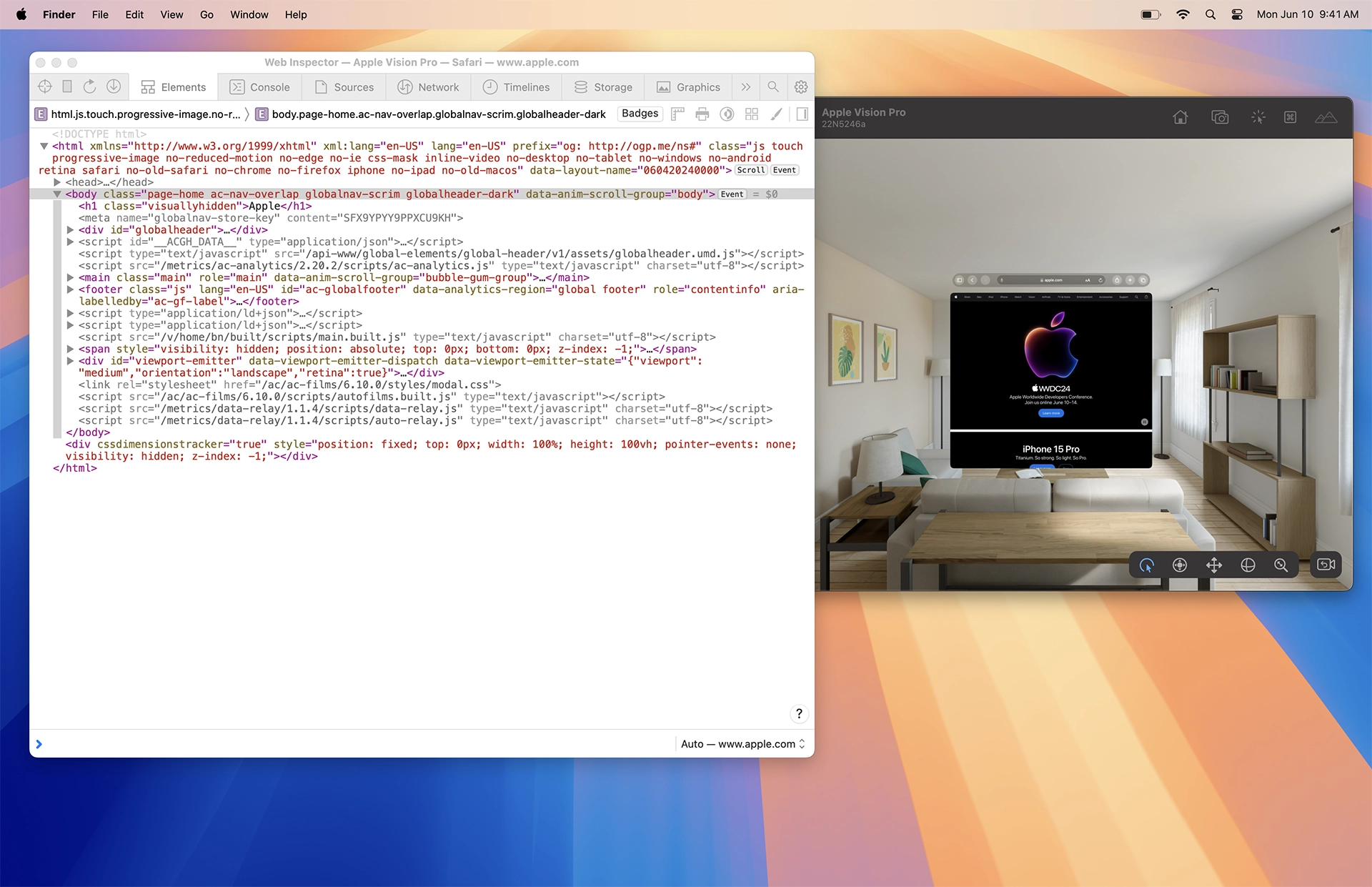Open Web Inspector settings gear
Viewport: 1372px width, 887px height.
[801, 86]
